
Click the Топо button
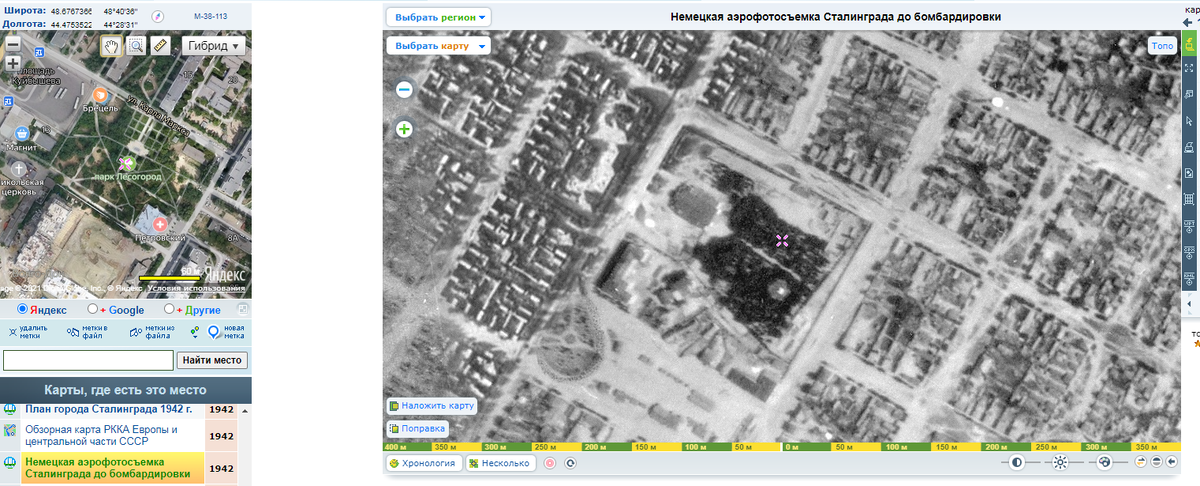tap(1162, 46)
